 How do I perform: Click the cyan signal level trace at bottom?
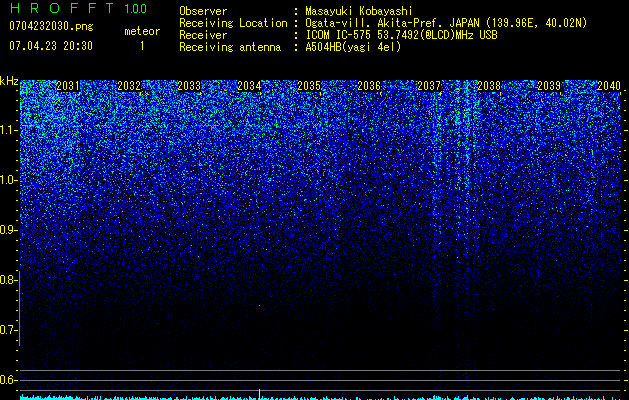tap(320, 398)
